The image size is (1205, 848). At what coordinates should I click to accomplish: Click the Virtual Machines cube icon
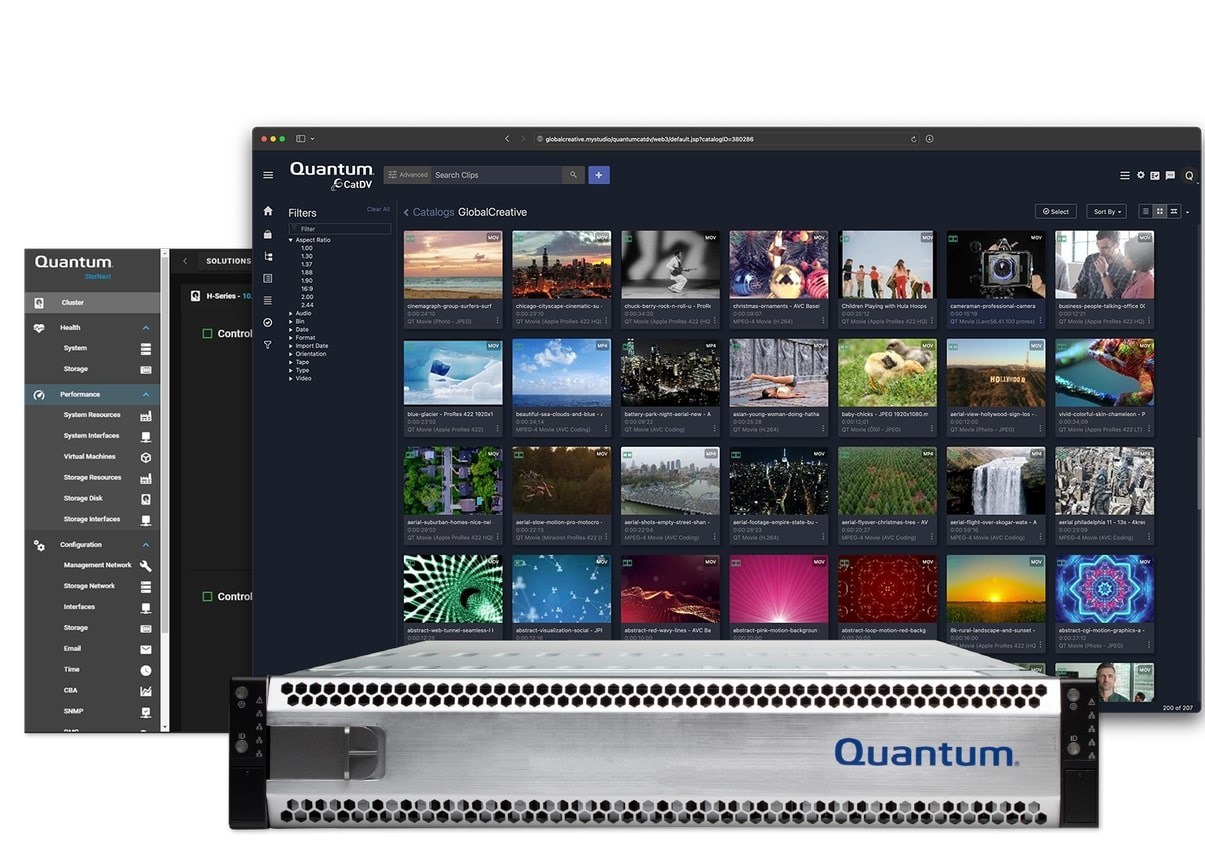tap(146, 457)
